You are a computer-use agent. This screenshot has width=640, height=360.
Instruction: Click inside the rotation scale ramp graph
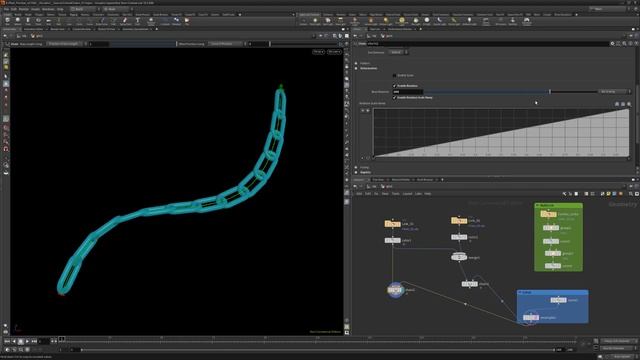501,133
